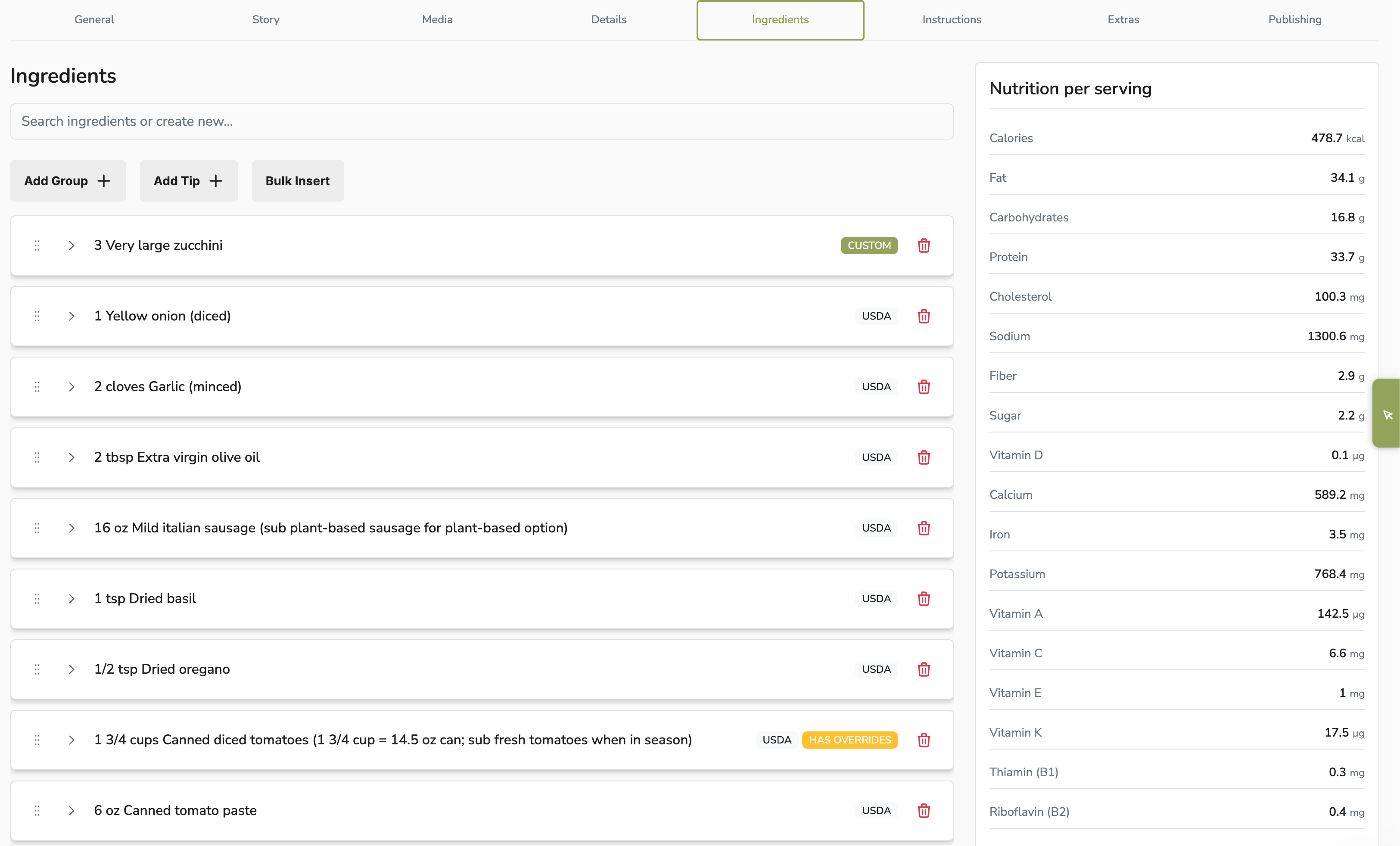This screenshot has height=846, width=1400.
Task: Click the CUSTOM badge on zucchini
Action: click(x=869, y=246)
